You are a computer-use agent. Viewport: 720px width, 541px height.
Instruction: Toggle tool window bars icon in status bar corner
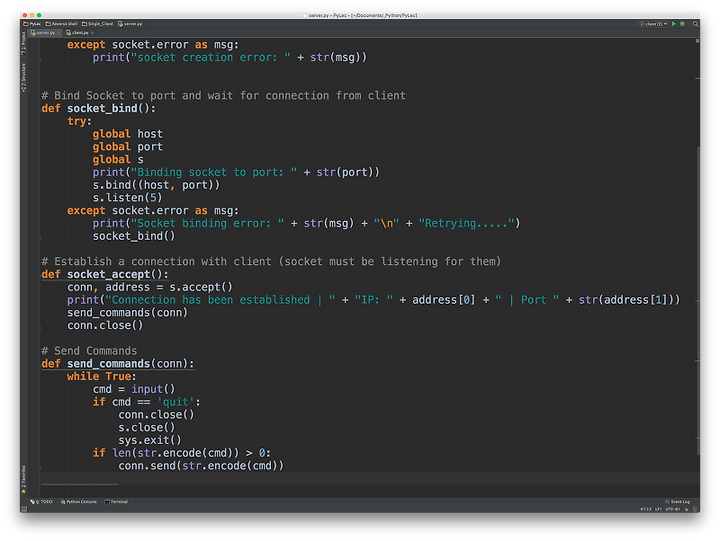[24, 509]
